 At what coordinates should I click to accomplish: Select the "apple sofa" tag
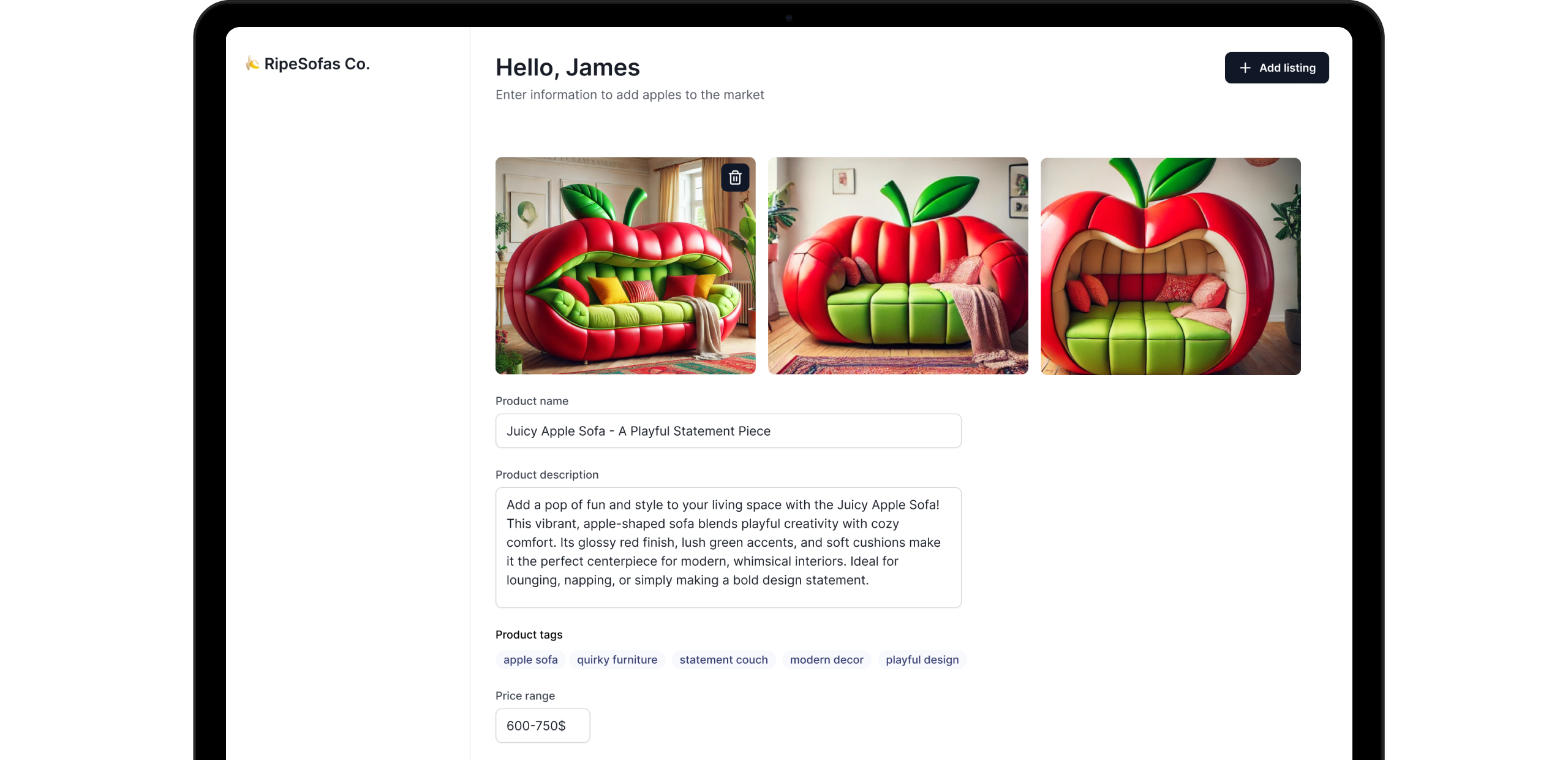(530, 659)
